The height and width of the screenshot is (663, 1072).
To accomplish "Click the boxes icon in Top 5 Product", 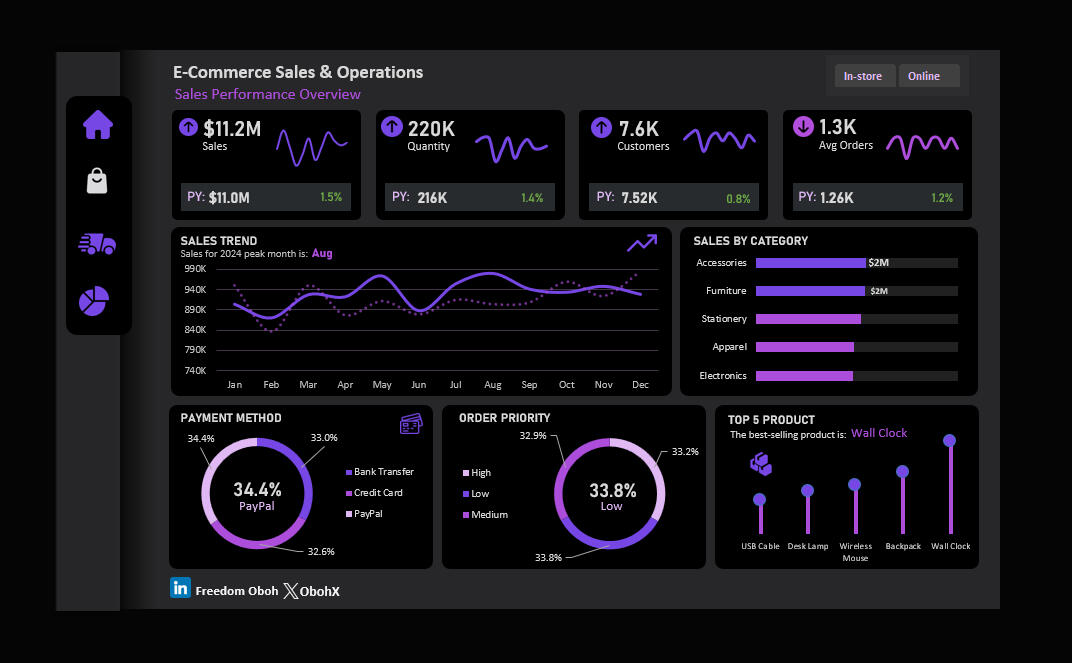I will click(761, 463).
